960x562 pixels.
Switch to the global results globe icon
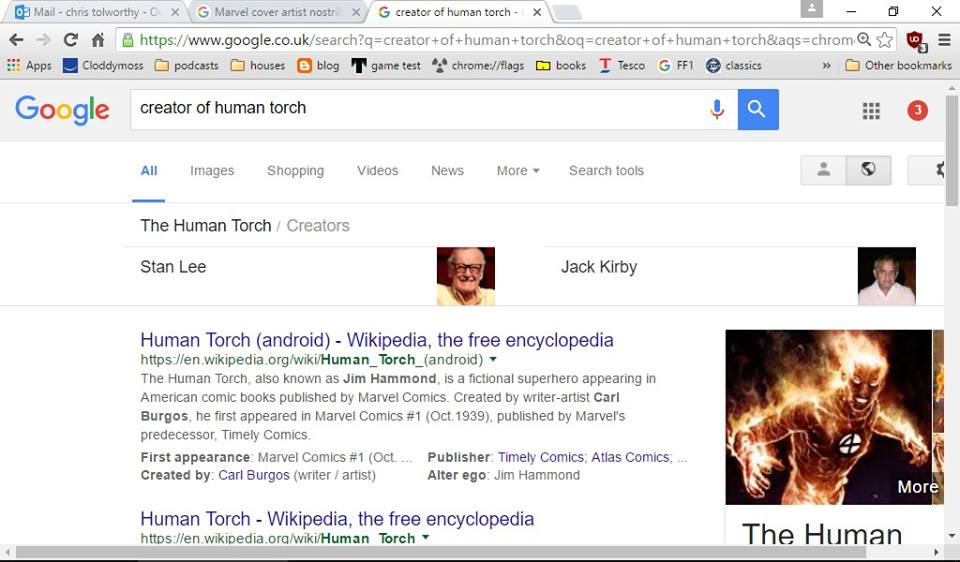click(x=868, y=170)
